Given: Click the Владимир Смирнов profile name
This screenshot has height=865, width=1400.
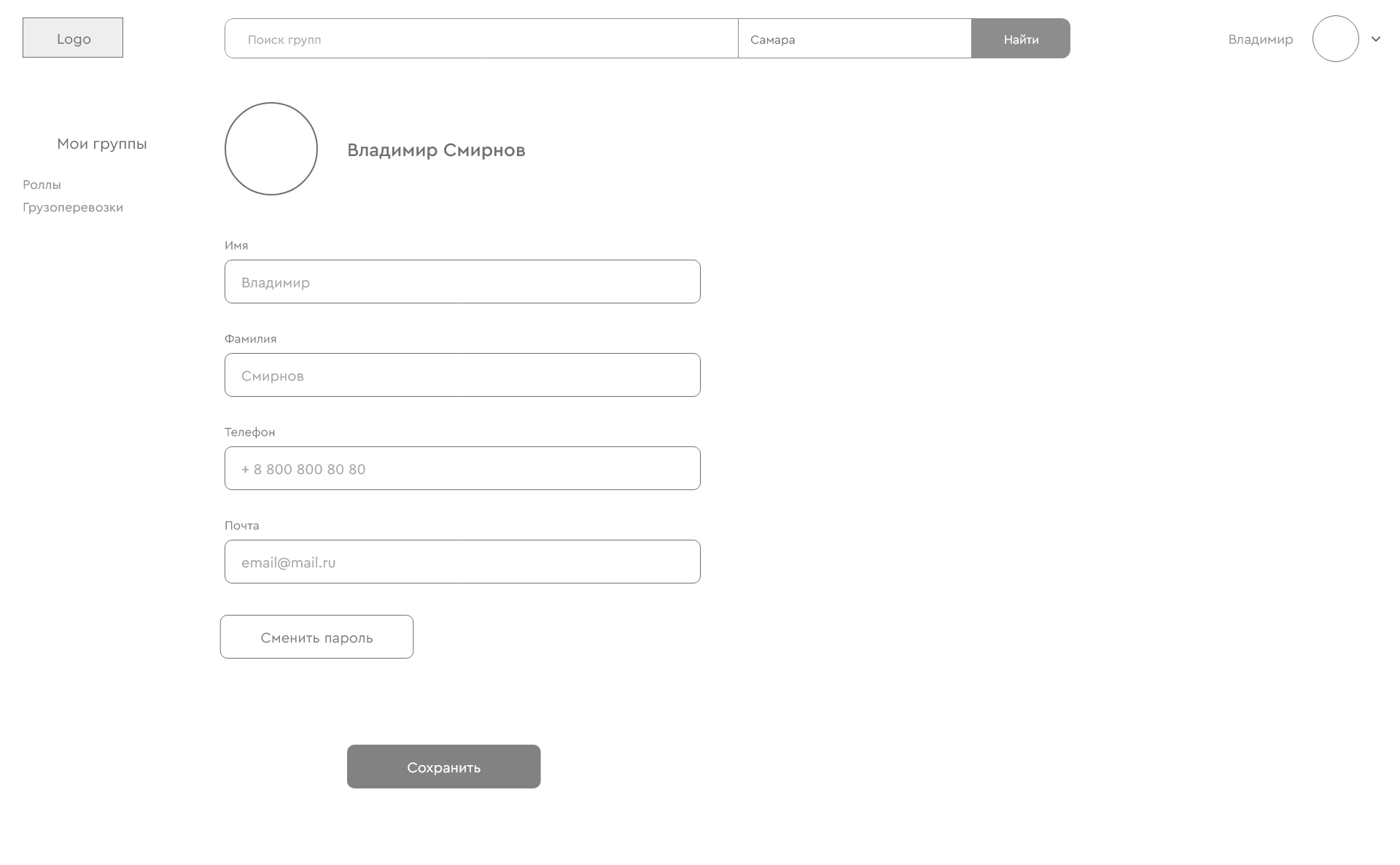Looking at the screenshot, I should (436, 150).
